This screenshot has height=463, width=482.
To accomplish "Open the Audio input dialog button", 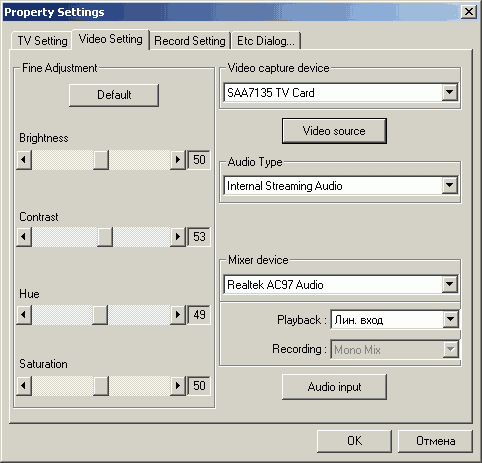I will point(334,387).
